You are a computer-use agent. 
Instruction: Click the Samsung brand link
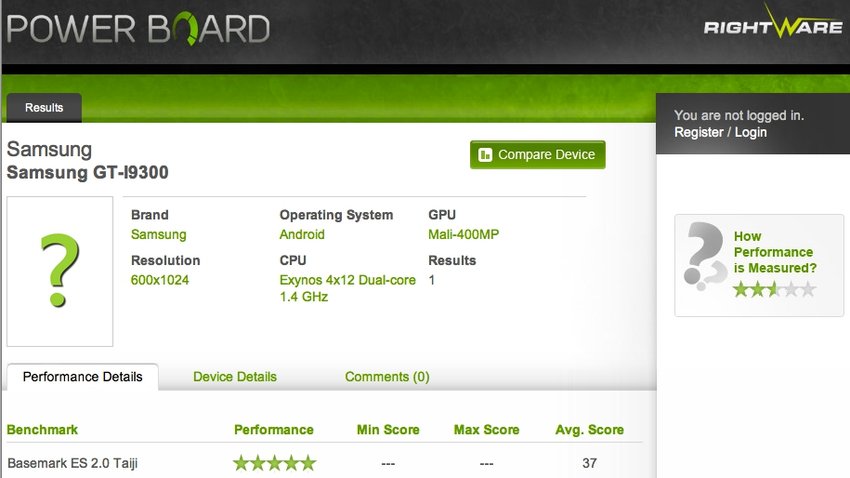(158, 235)
